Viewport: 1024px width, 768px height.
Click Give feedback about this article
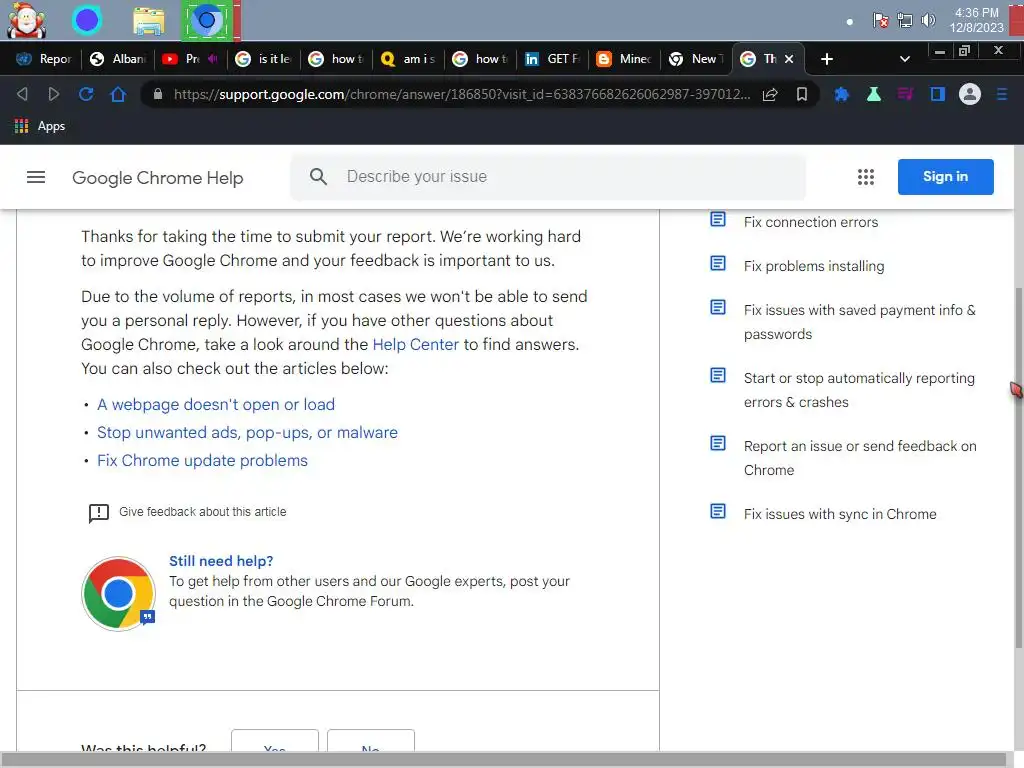tap(202, 512)
